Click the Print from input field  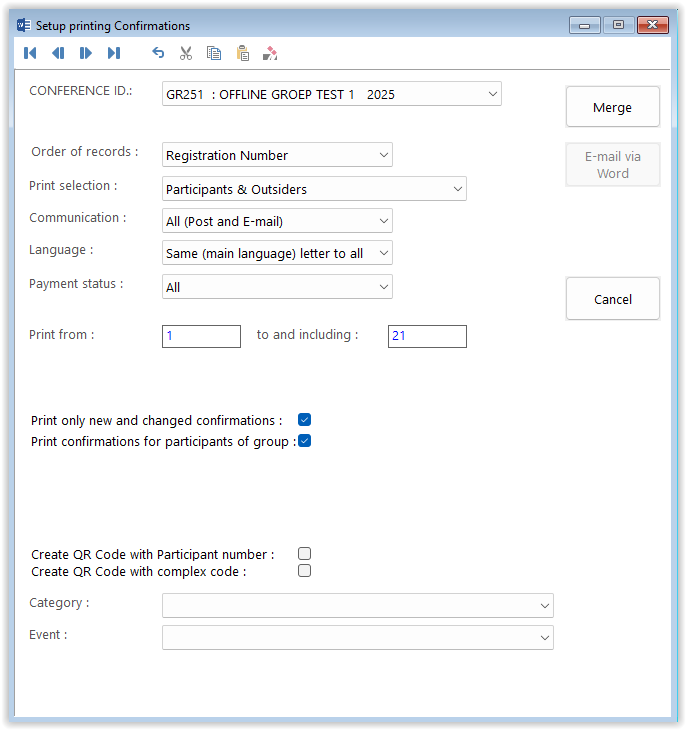[x=202, y=336]
